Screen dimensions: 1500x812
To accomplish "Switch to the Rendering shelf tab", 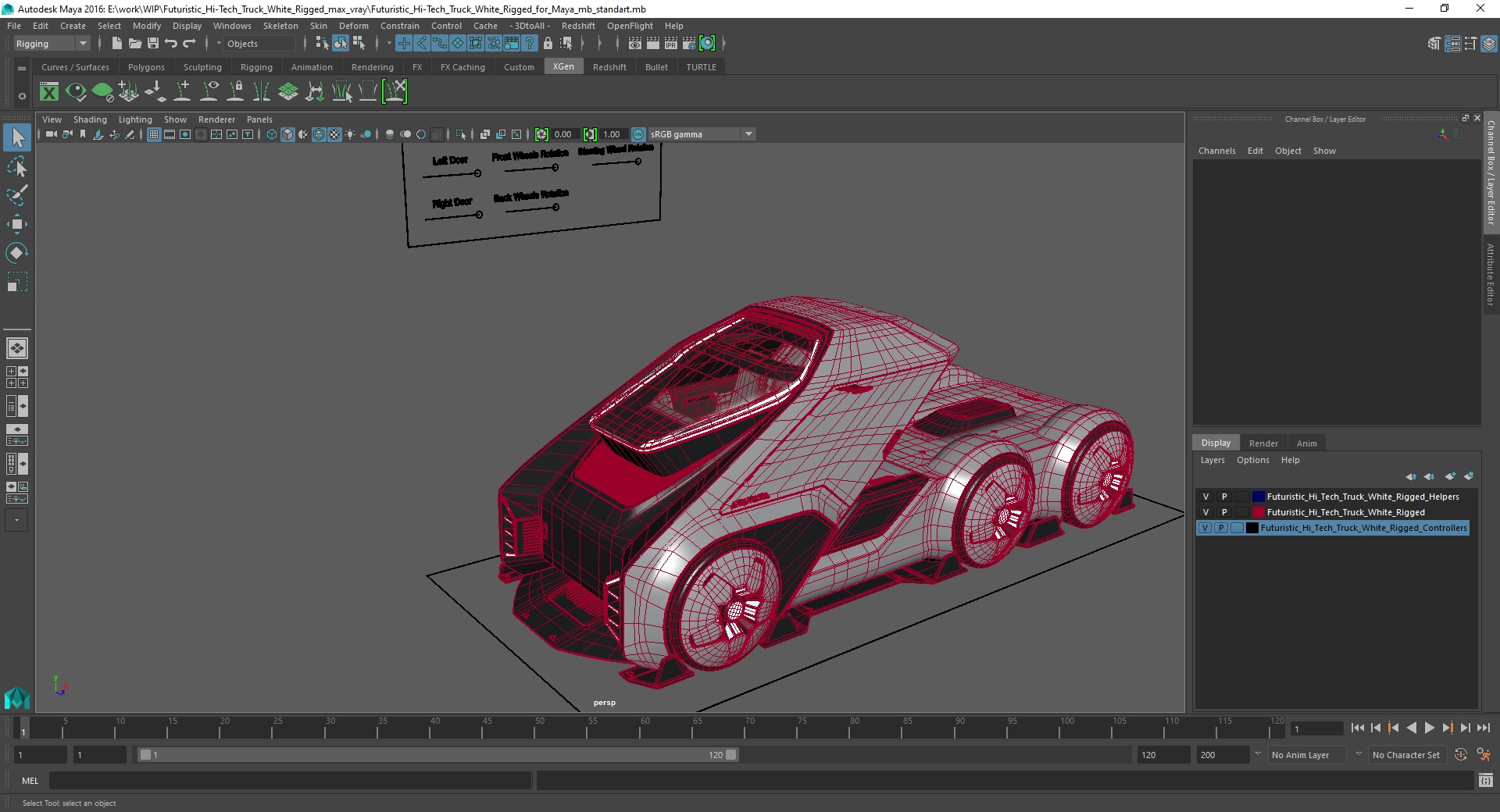I will pyautogui.click(x=372, y=67).
